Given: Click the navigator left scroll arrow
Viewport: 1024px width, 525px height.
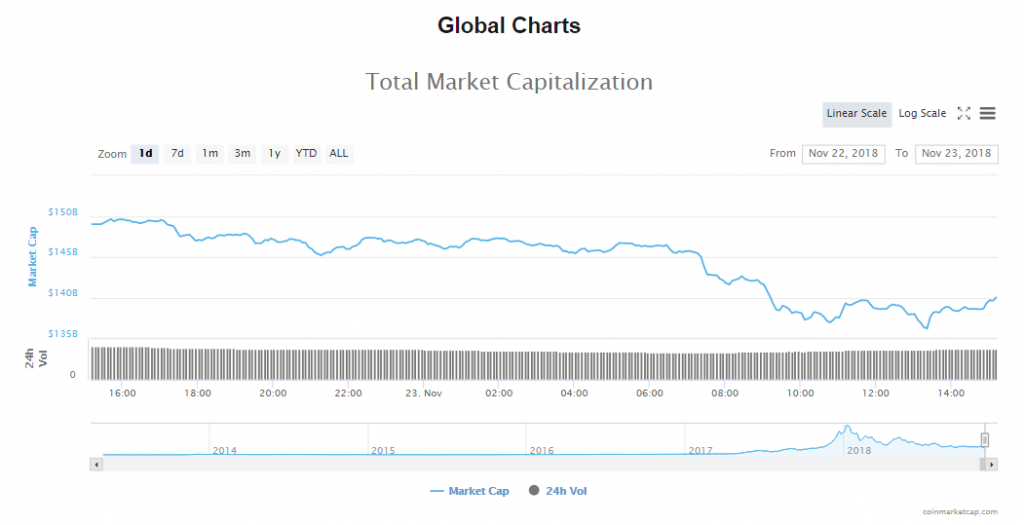Looking at the screenshot, I should click(x=96, y=464).
